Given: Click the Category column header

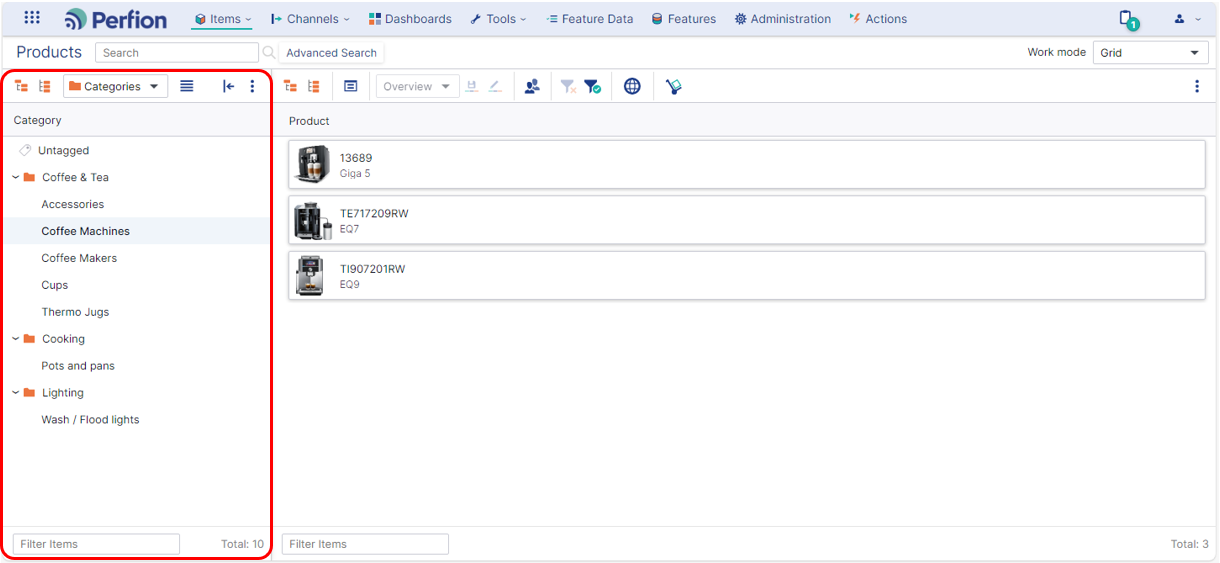Looking at the screenshot, I should point(37,120).
